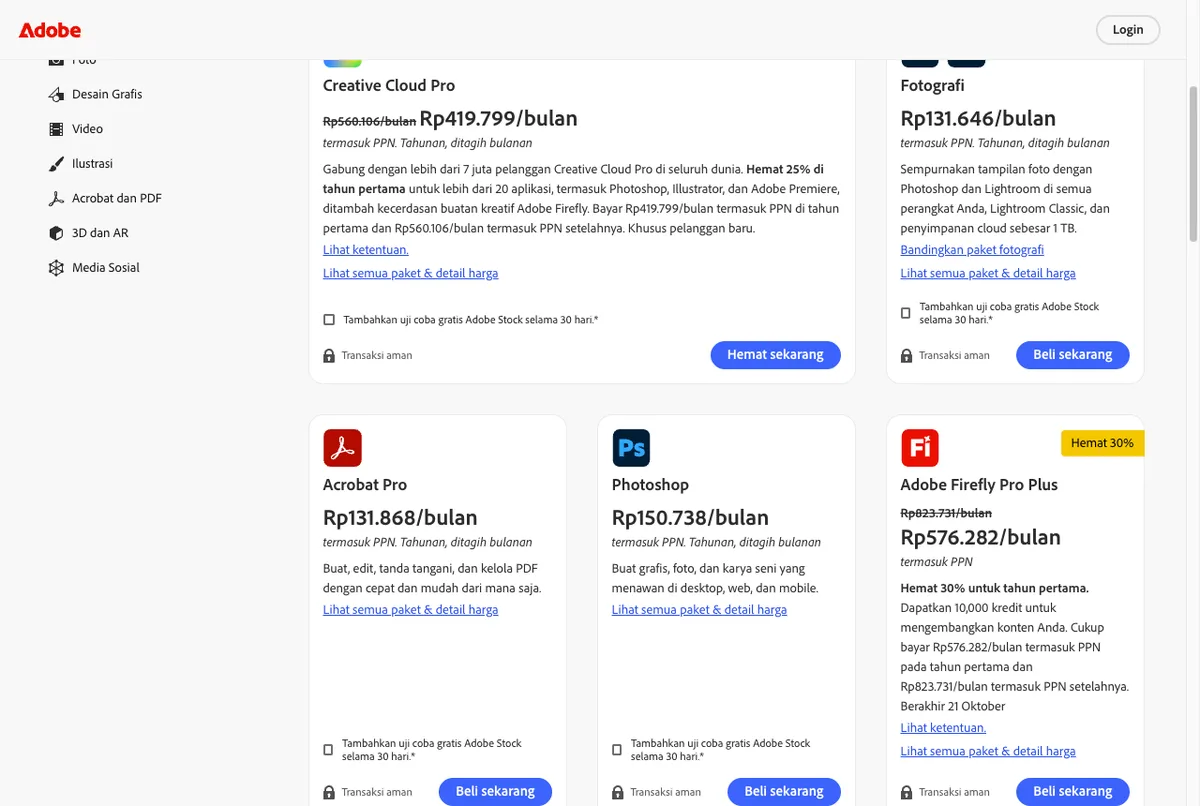Image resolution: width=1200 pixels, height=806 pixels.
Task: Open the 3D dan AR cube icon
Action: point(56,233)
